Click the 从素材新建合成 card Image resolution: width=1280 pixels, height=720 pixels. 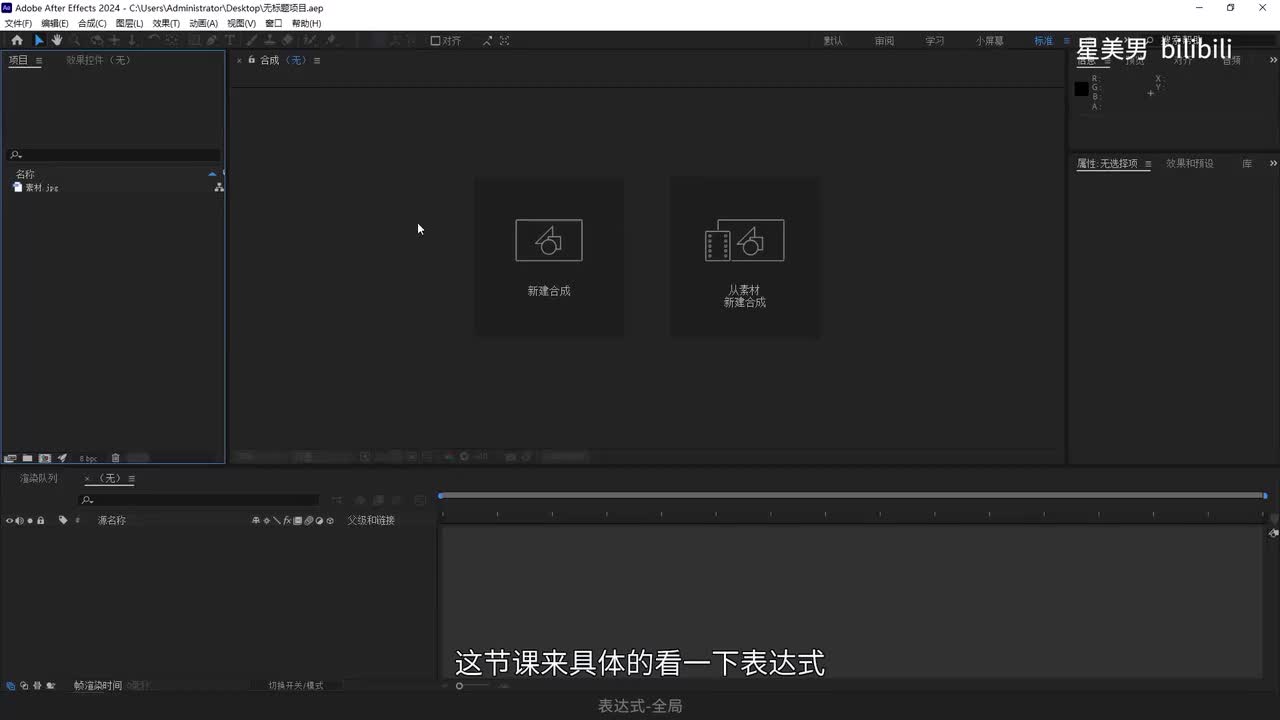[x=745, y=257]
